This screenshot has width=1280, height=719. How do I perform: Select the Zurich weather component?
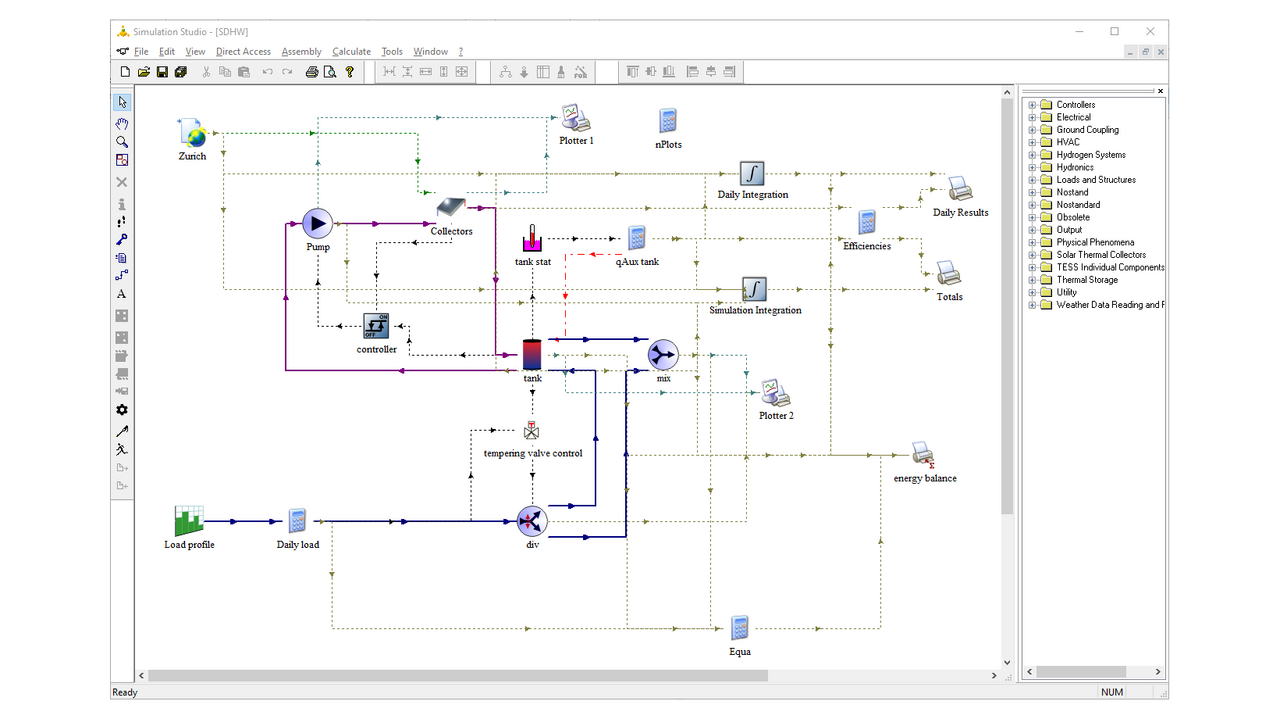tap(192, 133)
